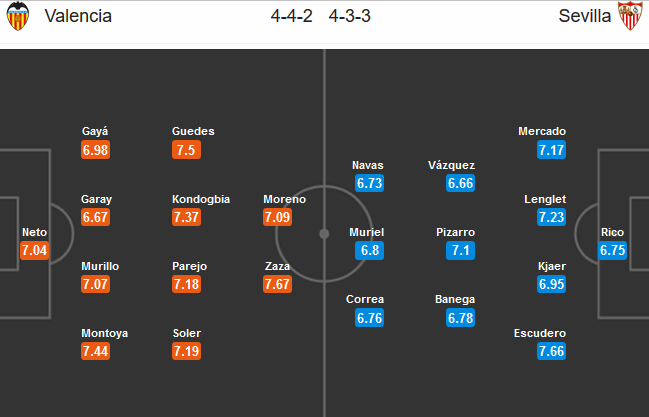Select Montoya's 7.44 rating badge
Image resolution: width=649 pixels, height=417 pixels.
(95, 351)
